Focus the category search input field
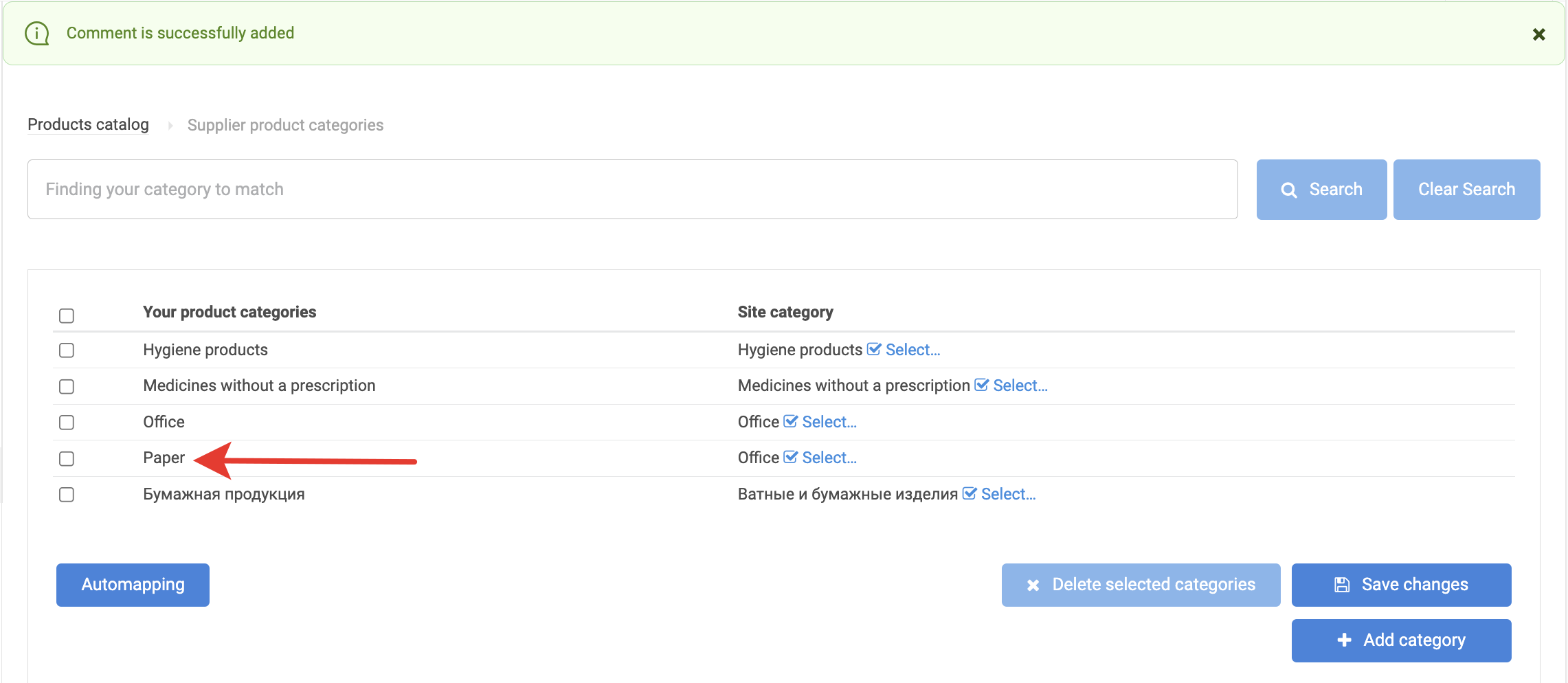Screen dimensions: 1568x683 [x=632, y=190]
